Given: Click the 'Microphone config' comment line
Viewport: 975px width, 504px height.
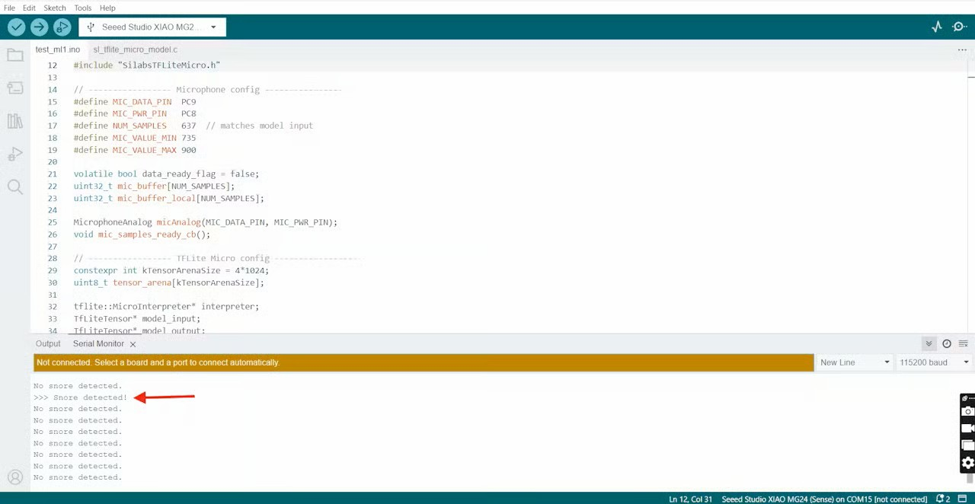Looking at the screenshot, I should 207,89.
